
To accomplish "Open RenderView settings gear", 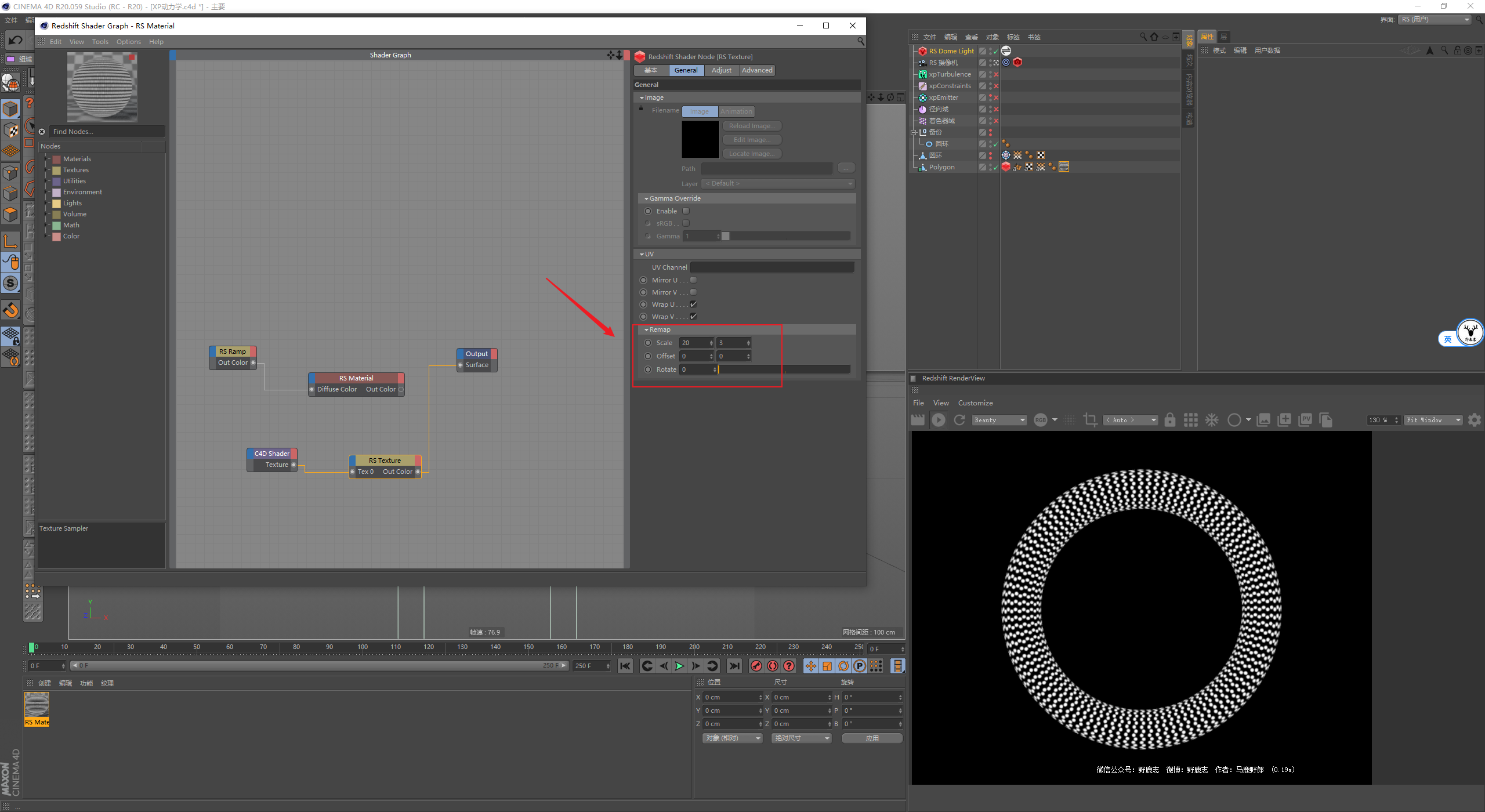I will click(1474, 420).
